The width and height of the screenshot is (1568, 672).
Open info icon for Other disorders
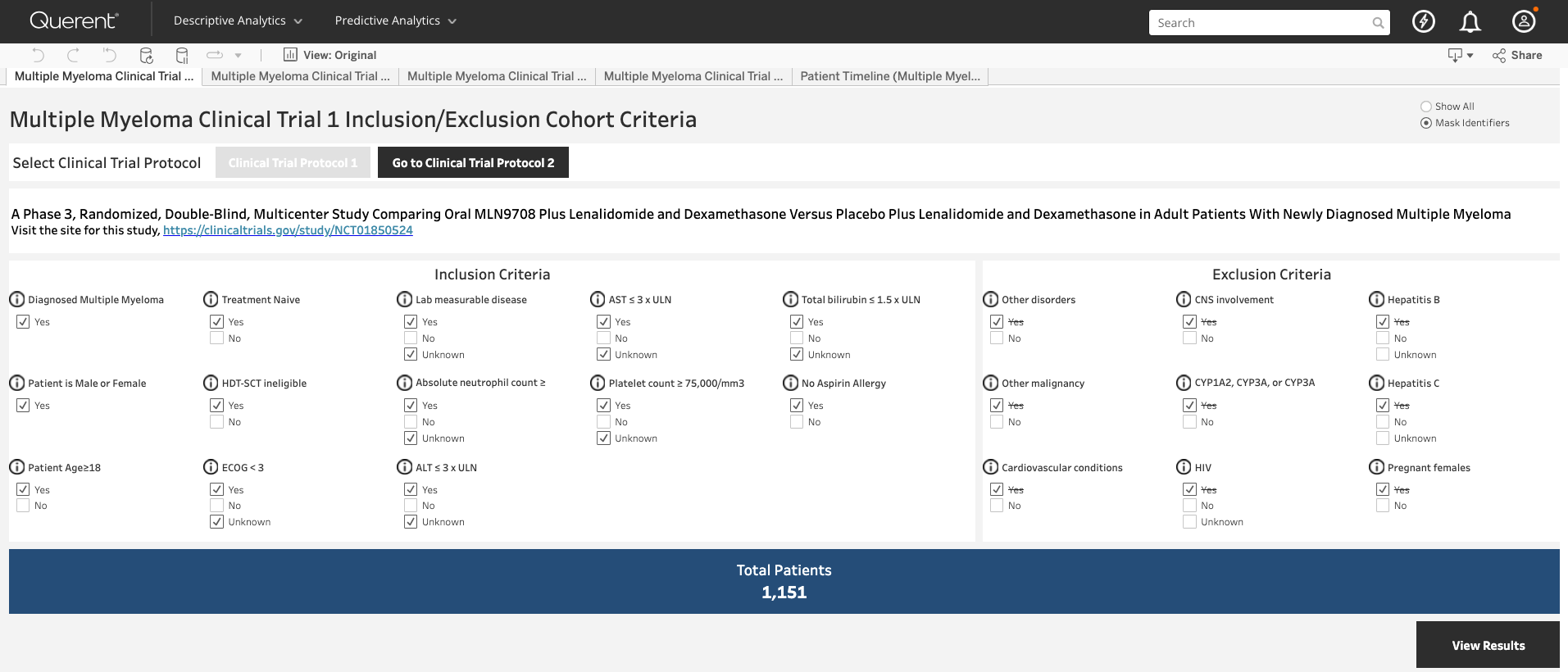[x=990, y=299]
